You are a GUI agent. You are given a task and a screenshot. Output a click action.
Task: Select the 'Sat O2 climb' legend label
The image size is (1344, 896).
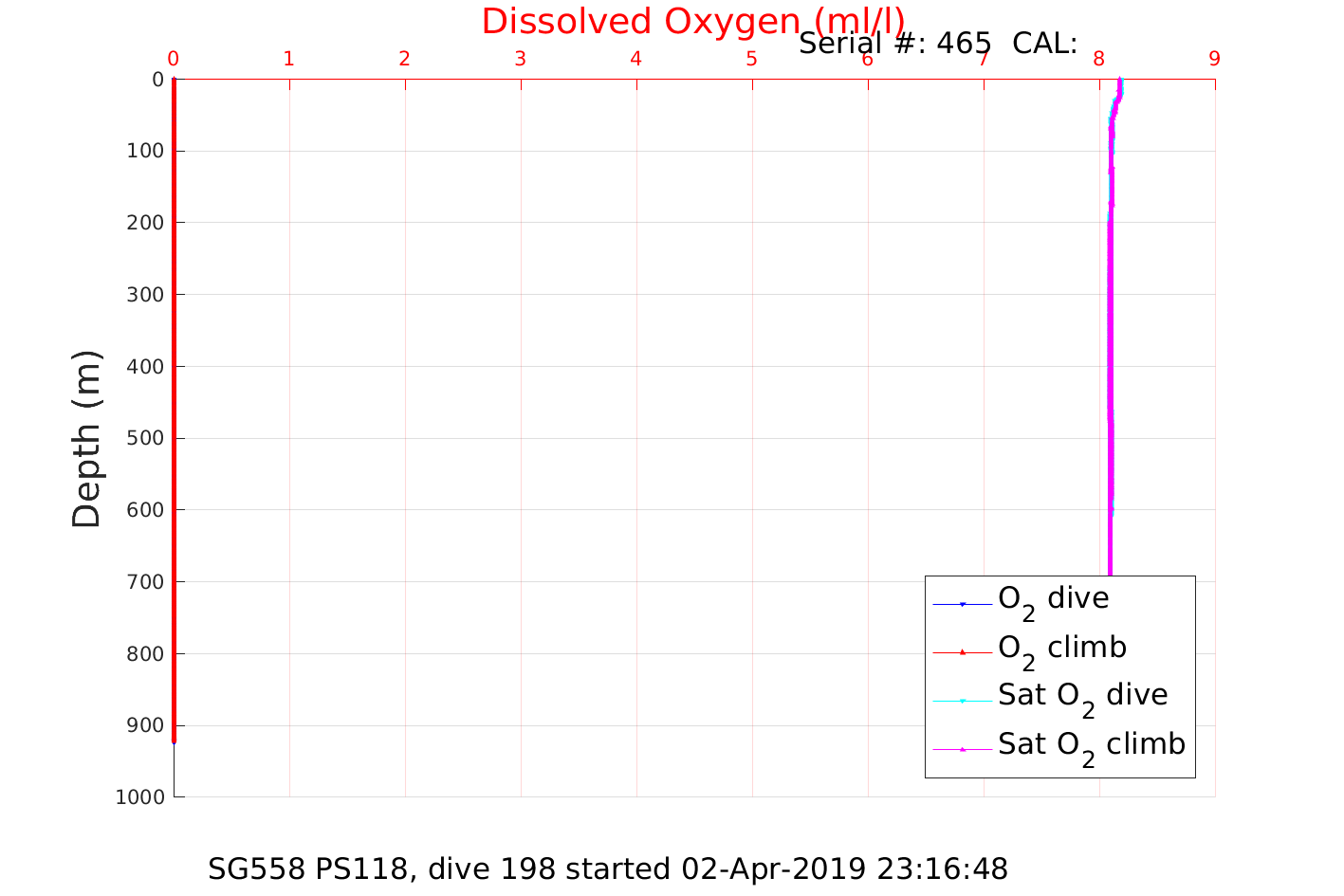(1091, 745)
